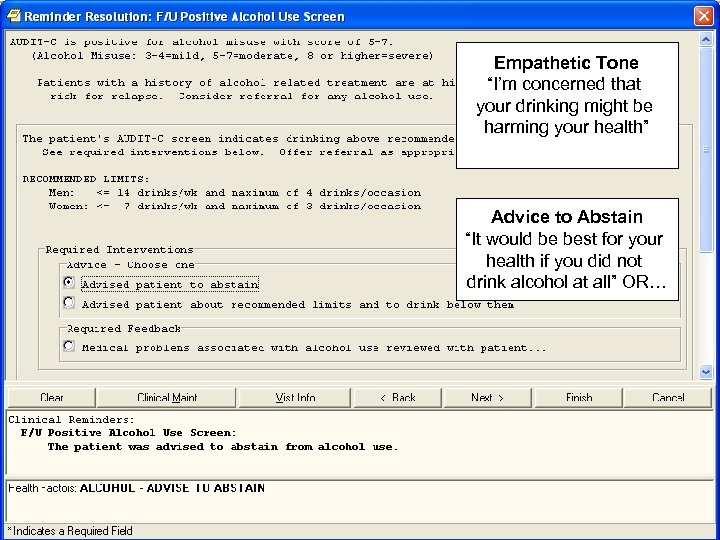Click 'F/U Positive Alcohol Use Screen:' reminder text
Viewport: 720px width, 540px height.
pyautogui.click(x=129, y=433)
